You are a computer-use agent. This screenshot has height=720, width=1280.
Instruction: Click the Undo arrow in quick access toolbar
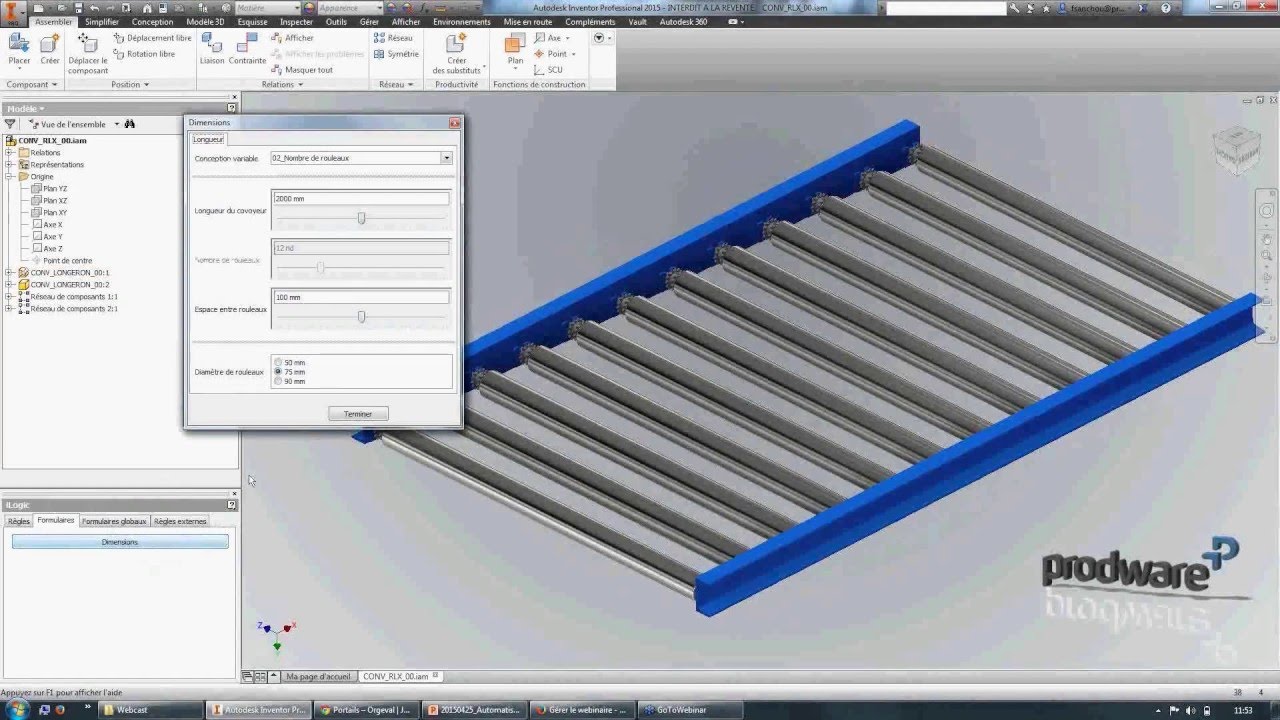93,7
